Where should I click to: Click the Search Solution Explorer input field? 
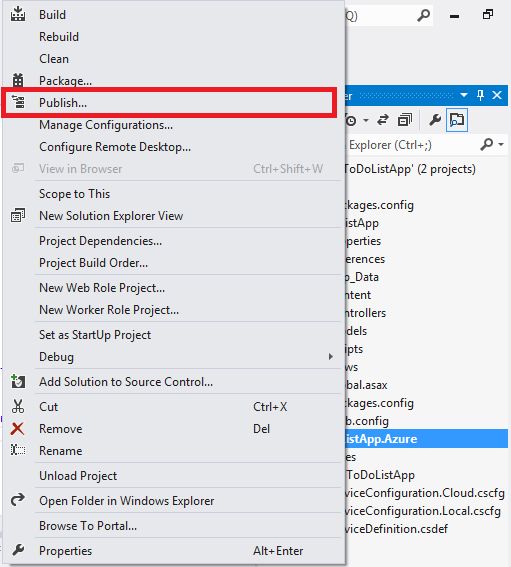[x=410, y=145]
